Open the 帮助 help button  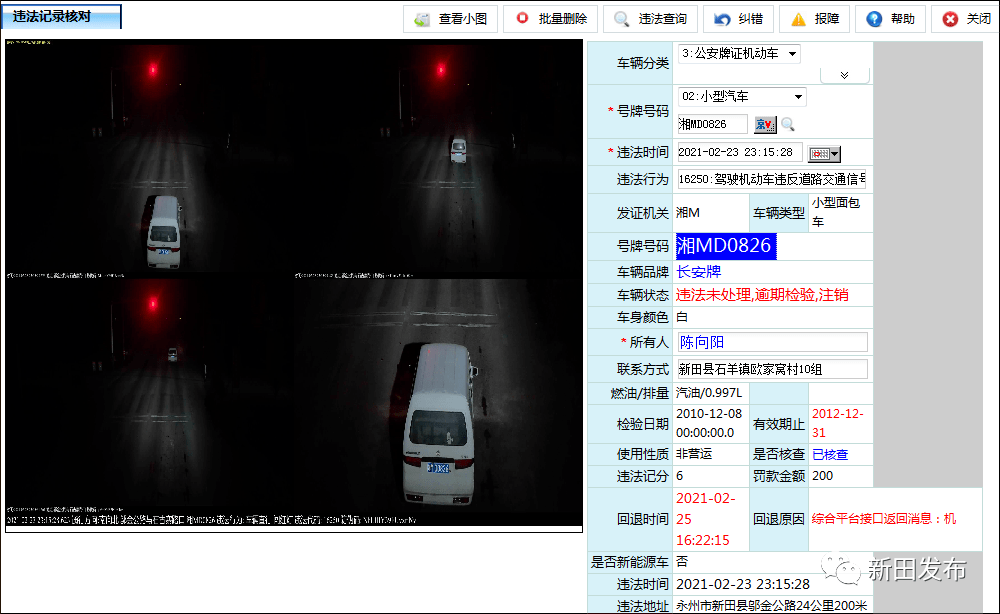coord(890,19)
